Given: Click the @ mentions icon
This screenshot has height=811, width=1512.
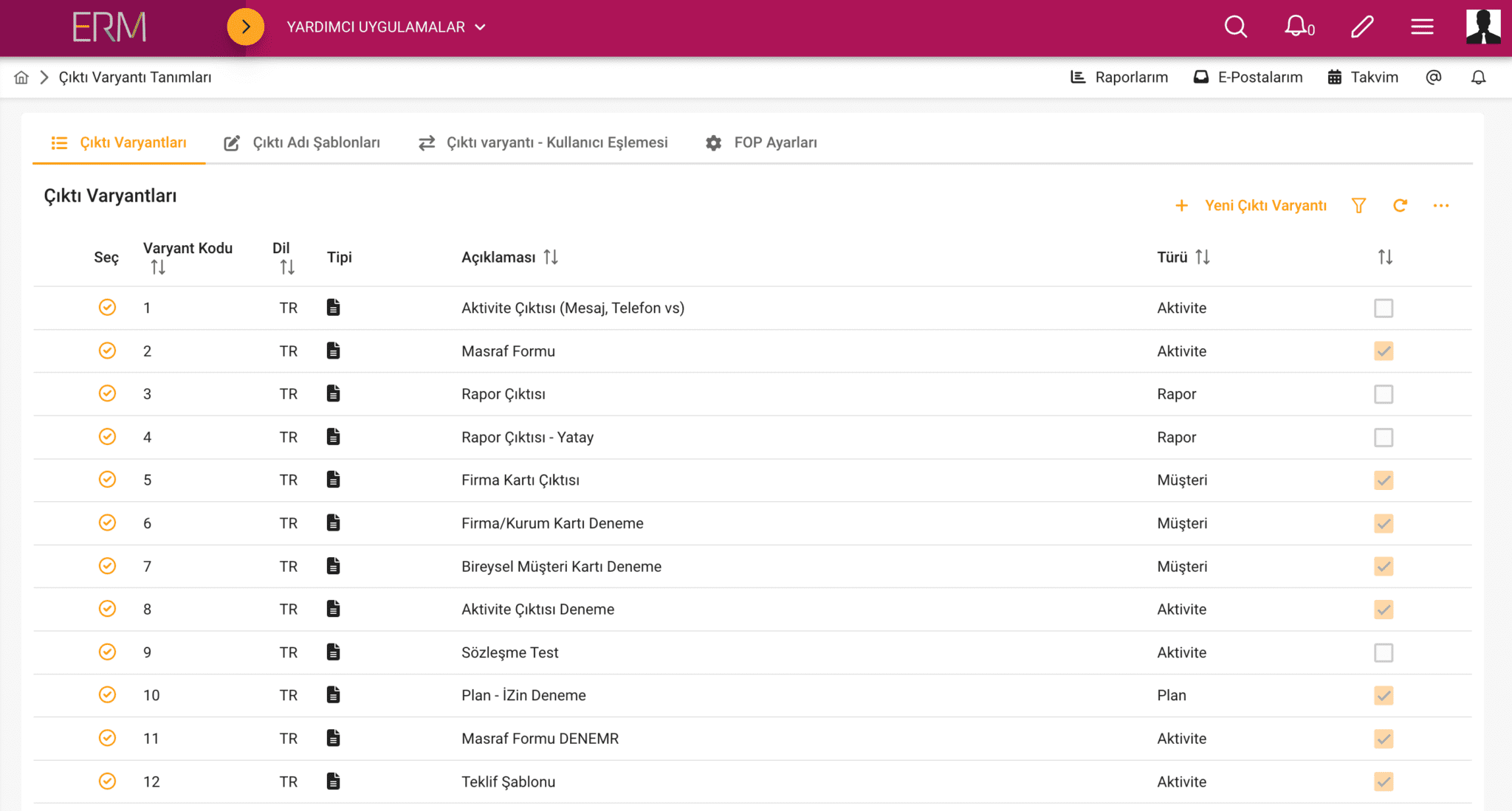Looking at the screenshot, I should (x=1433, y=77).
